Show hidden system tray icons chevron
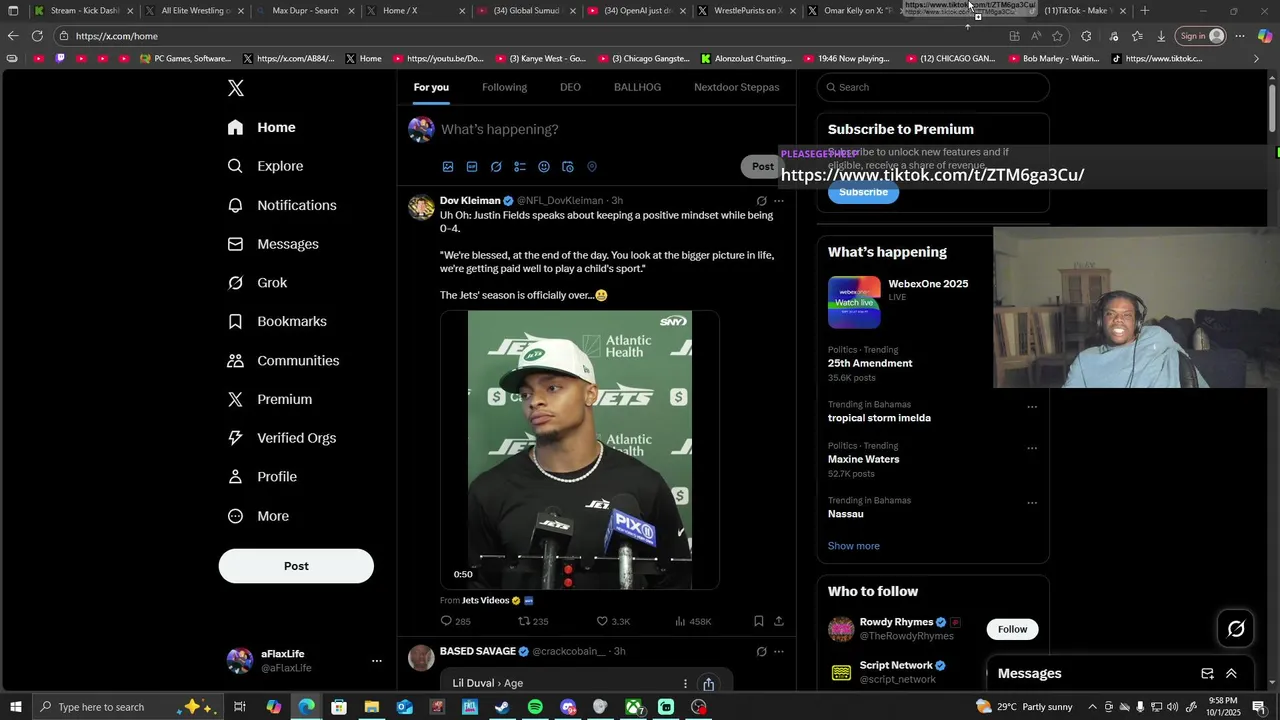The width and height of the screenshot is (1280, 720). 1092,707
